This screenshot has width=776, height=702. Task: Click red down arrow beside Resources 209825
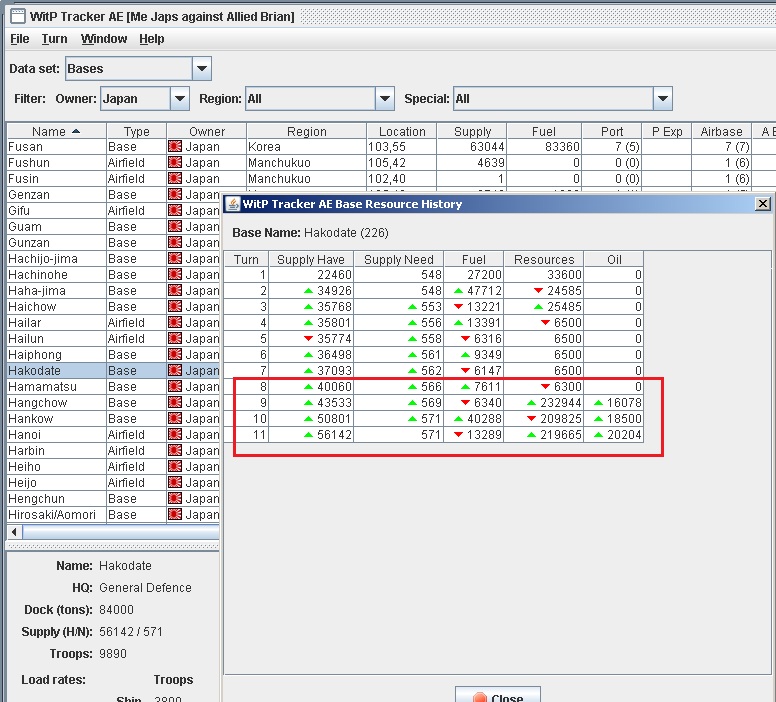coord(532,419)
